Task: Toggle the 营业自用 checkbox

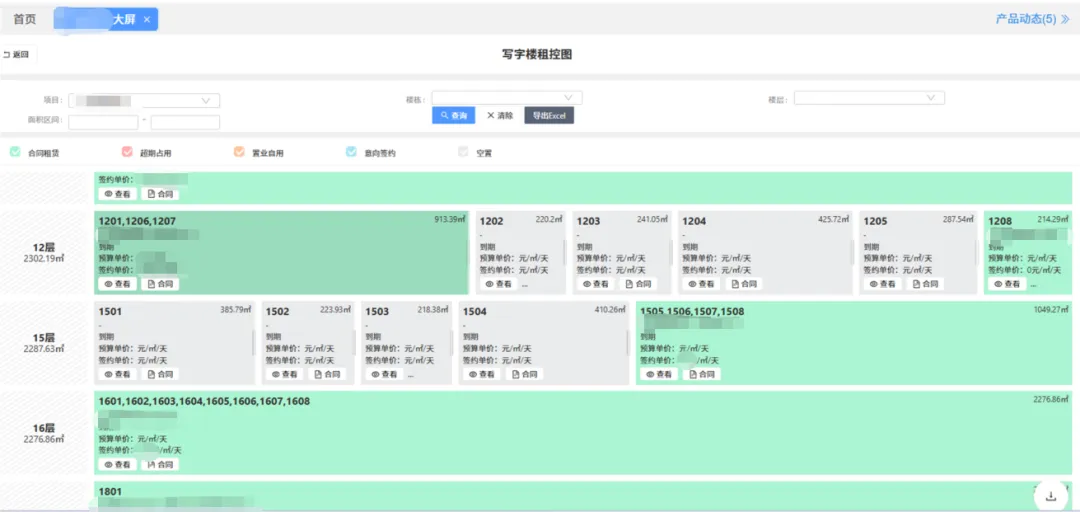Action: pyautogui.click(x=239, y=152)
